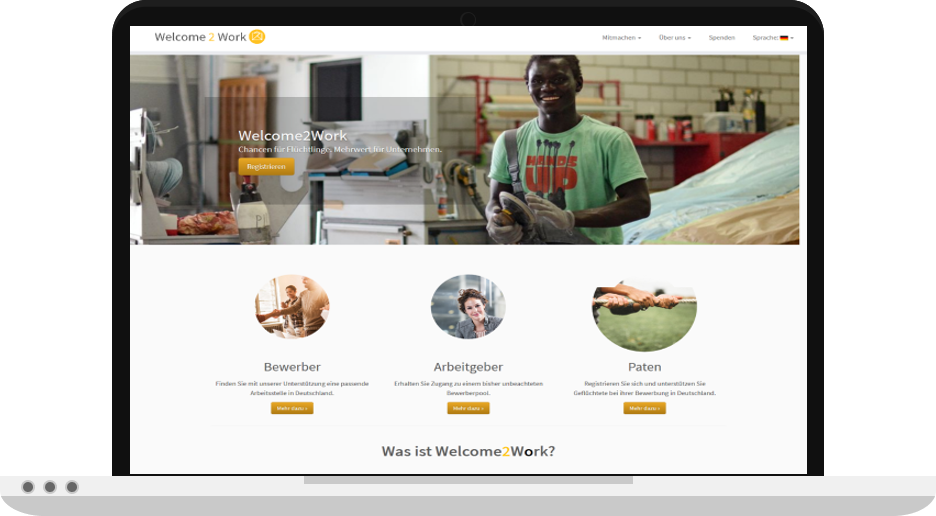
Task: Select the Arbeitgeber heading
Action: click(x=468, y=367)
